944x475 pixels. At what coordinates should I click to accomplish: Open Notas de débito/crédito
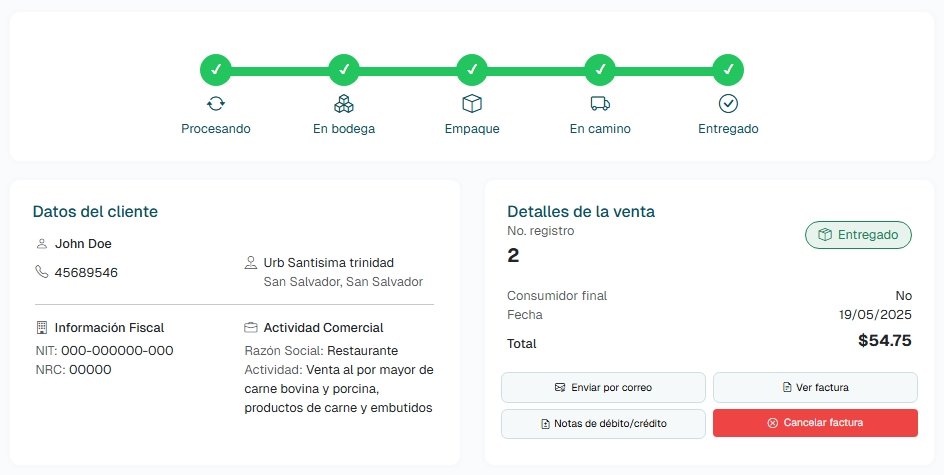tap(603, 423)
